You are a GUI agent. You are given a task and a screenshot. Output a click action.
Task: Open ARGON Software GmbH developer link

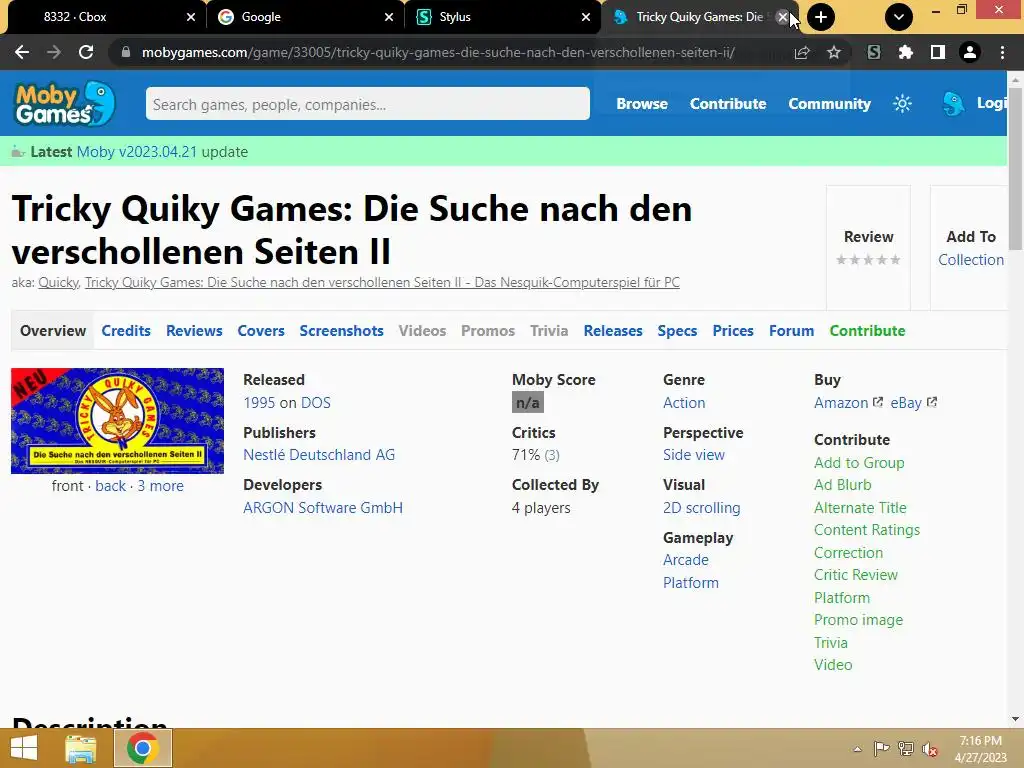click(323, 507)
